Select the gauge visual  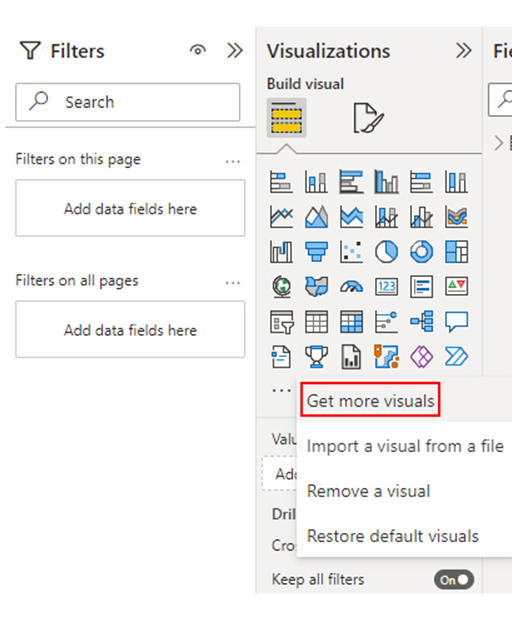pos(351,286)
